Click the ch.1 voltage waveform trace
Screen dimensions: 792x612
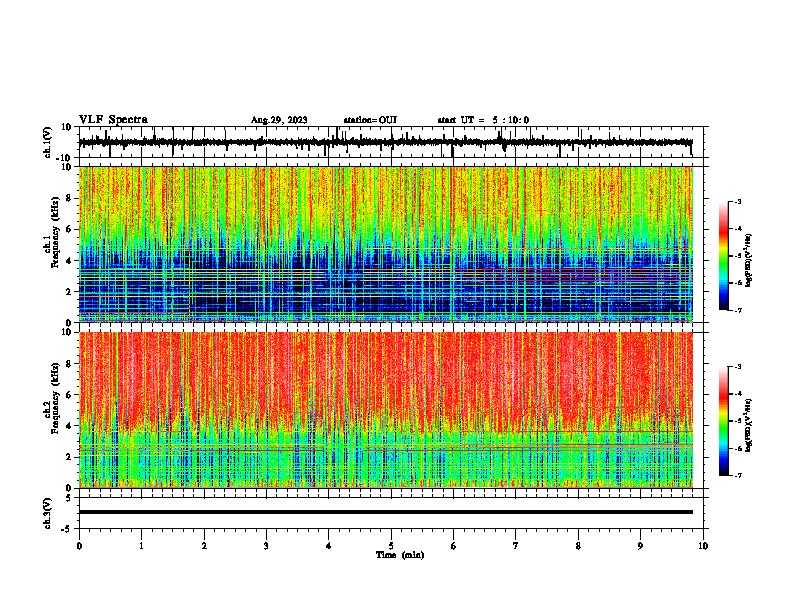click(x=385, y=142)
